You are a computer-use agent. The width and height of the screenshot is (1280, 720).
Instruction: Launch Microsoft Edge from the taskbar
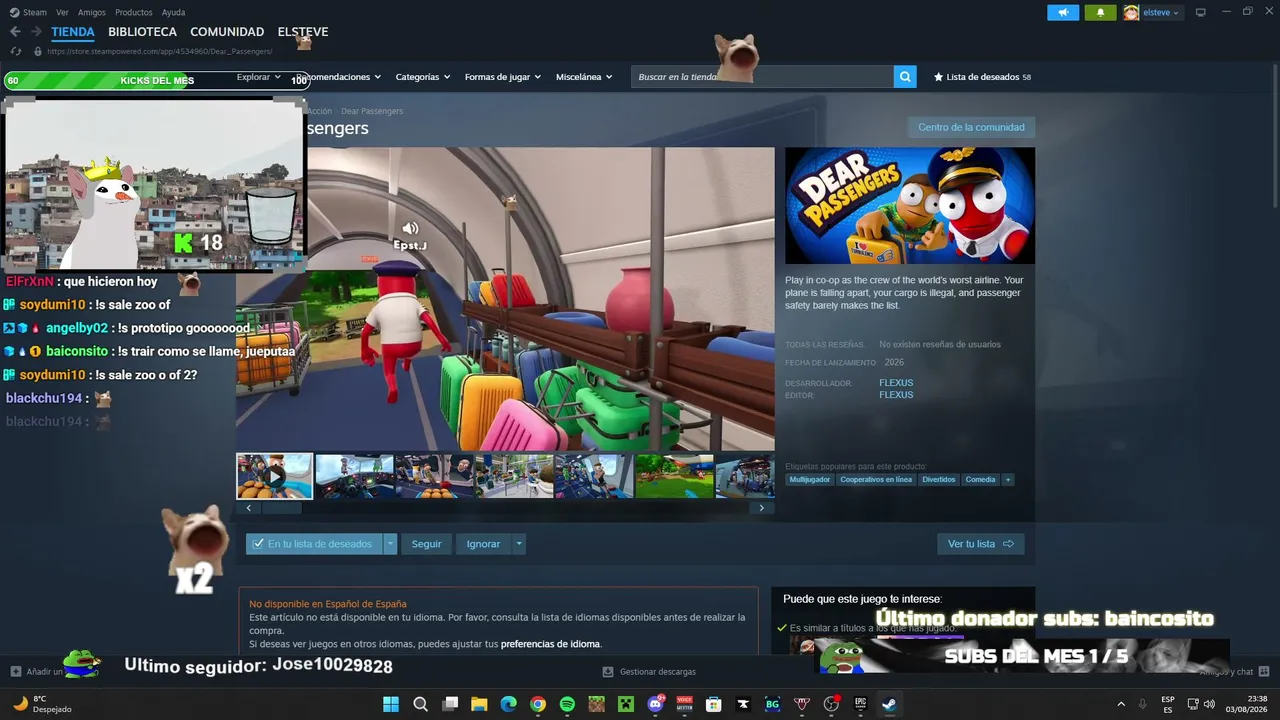508,704
